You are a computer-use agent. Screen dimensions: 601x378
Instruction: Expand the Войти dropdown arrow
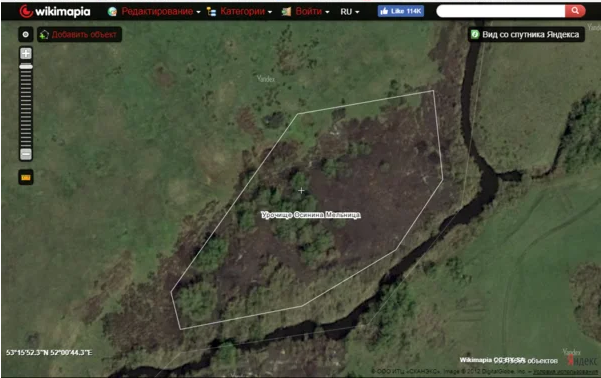click(x=327, y=12)
